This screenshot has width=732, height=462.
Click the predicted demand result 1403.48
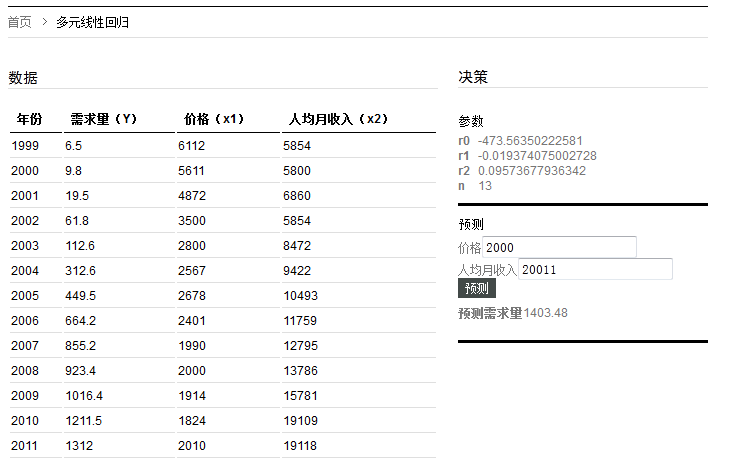coord(545,313)
